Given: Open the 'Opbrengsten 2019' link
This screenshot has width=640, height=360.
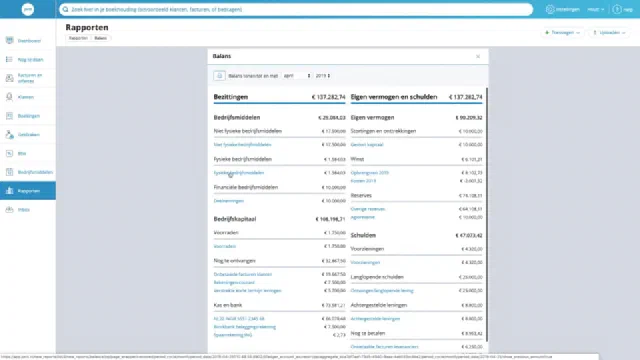Looking at the screenshot, I should (x=369, y=173).
